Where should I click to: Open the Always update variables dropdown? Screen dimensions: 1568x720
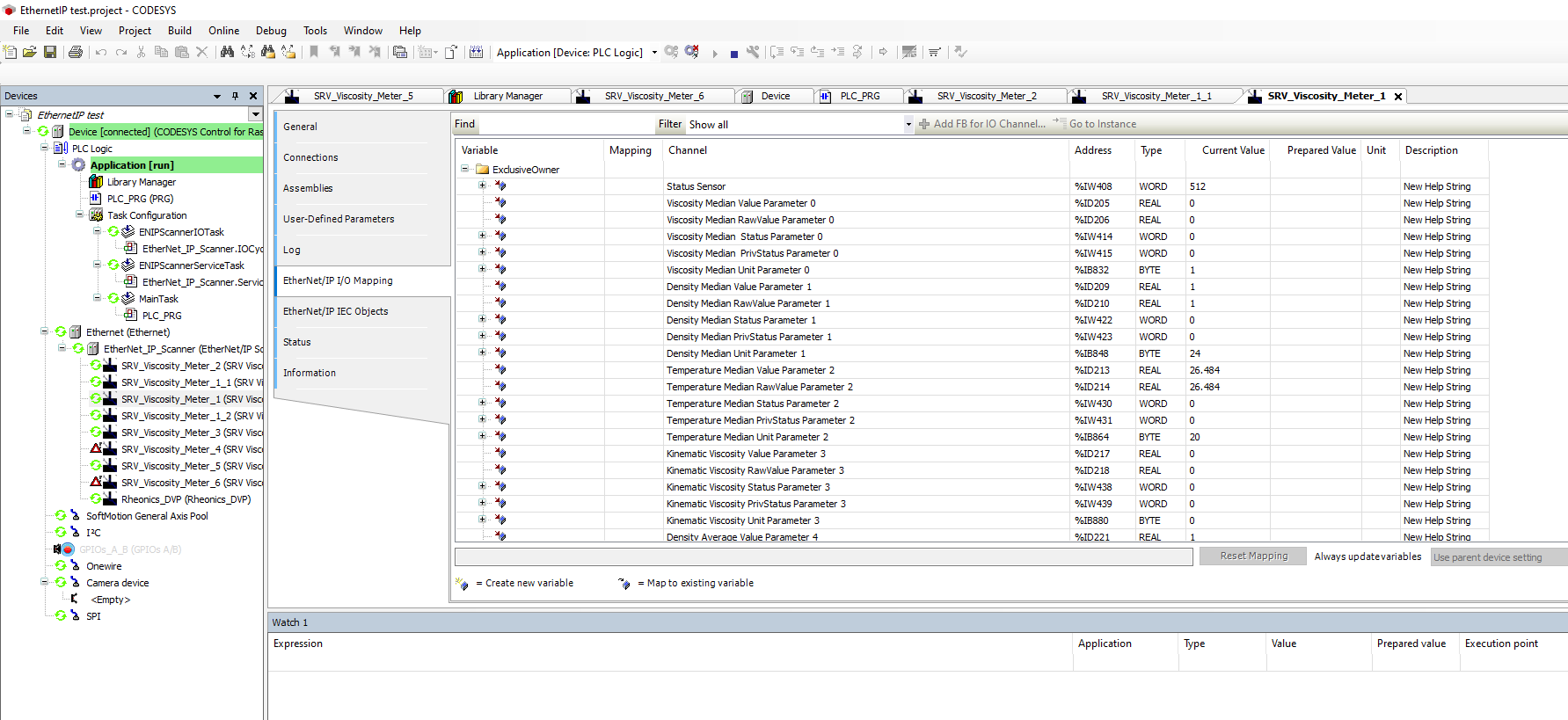tap(1499, 557)
